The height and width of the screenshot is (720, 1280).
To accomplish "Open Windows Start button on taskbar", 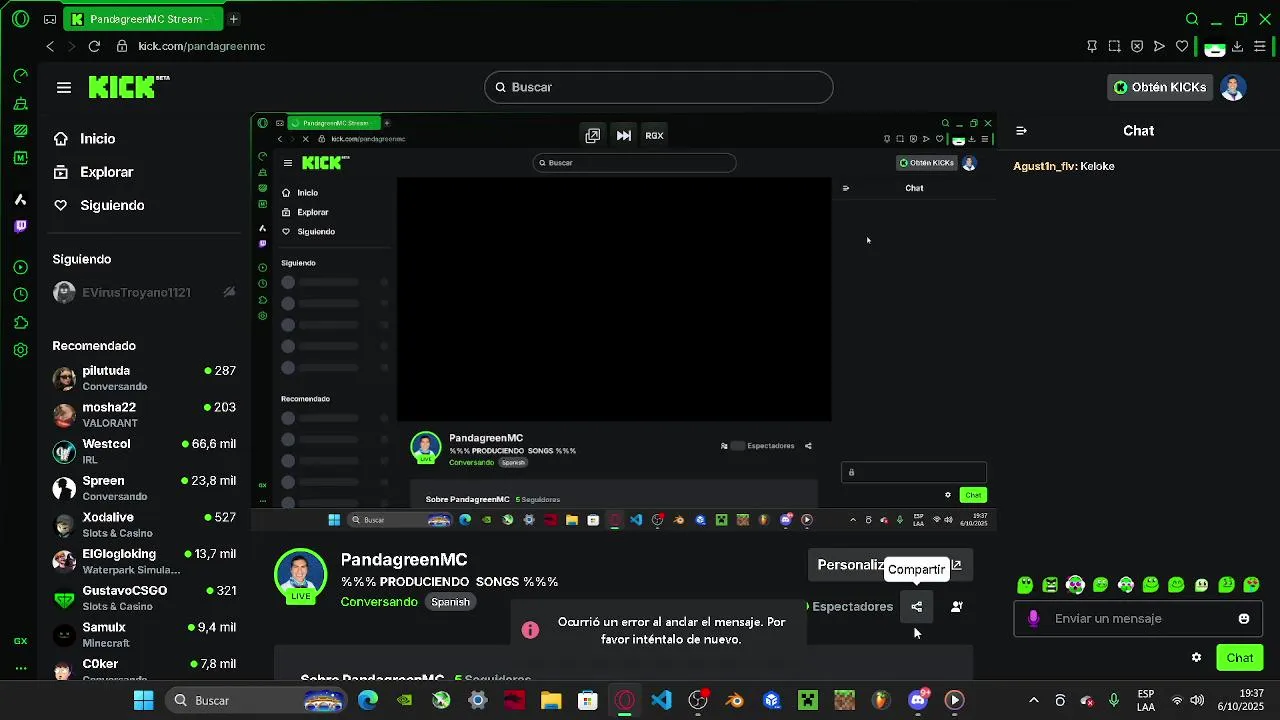I will pyautogui.click(x=143, y=700).
